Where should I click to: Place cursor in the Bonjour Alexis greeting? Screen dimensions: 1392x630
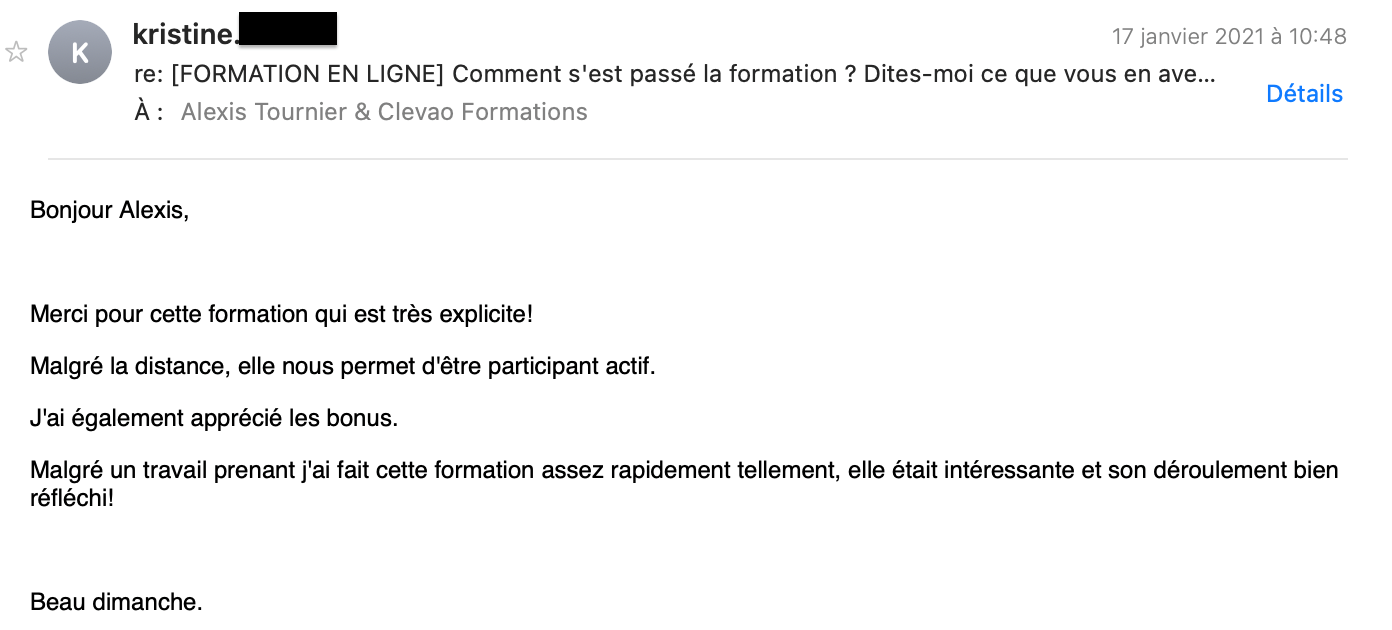click(109, 210)
